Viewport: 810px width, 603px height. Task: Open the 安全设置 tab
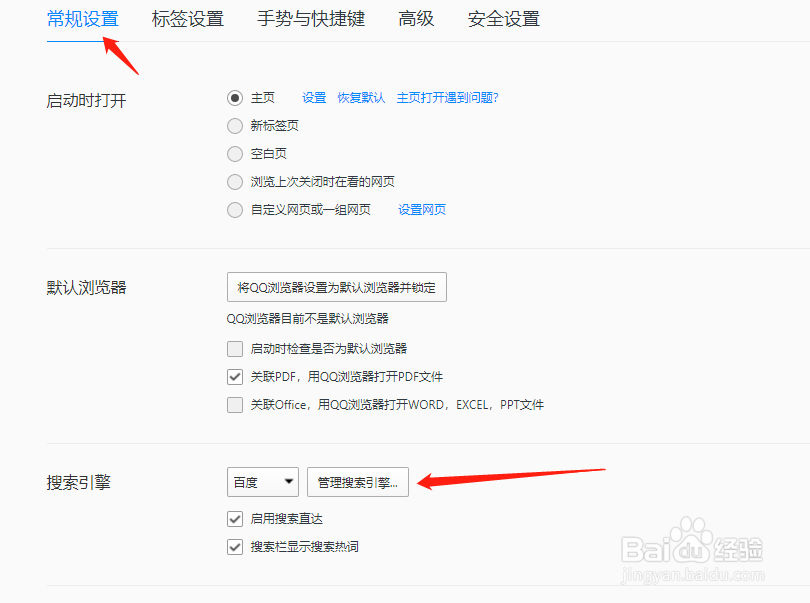[504, 19]
